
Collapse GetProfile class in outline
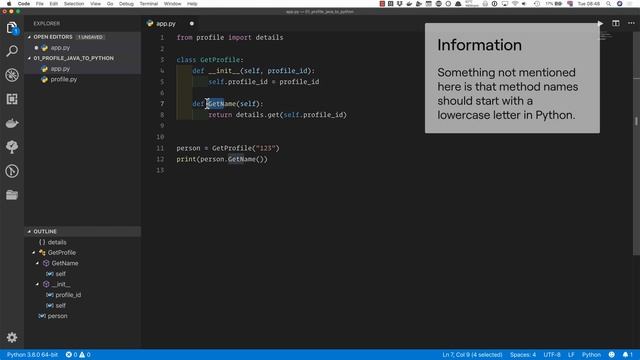[x=33, y=253]
